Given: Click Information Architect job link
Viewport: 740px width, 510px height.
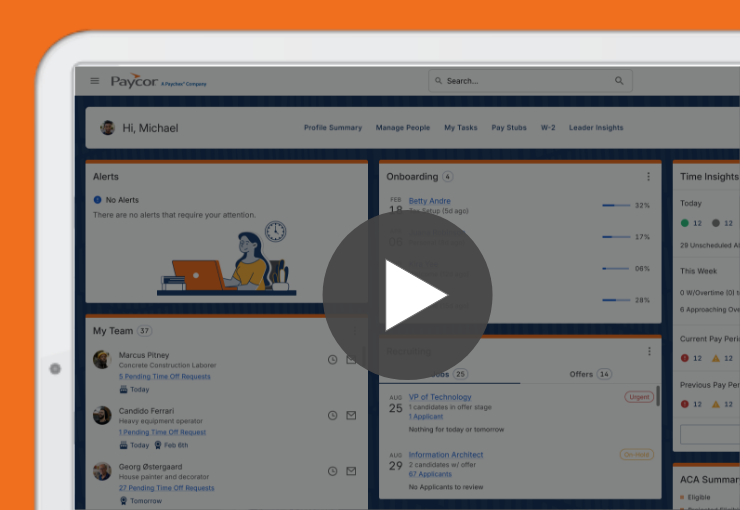Looking at the screenshot, I should click(444, 455).
